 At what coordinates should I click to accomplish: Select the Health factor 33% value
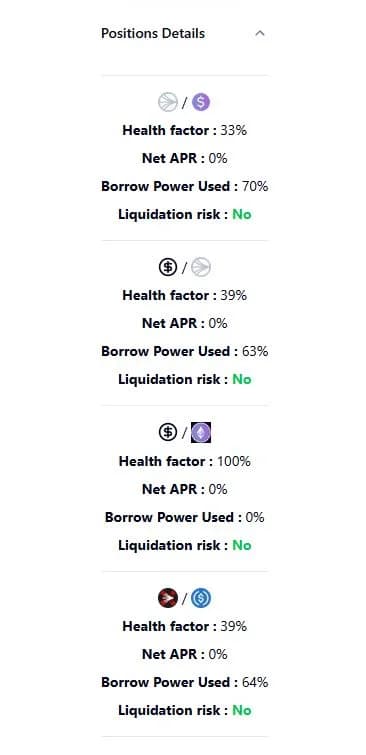tap(234, 130)
